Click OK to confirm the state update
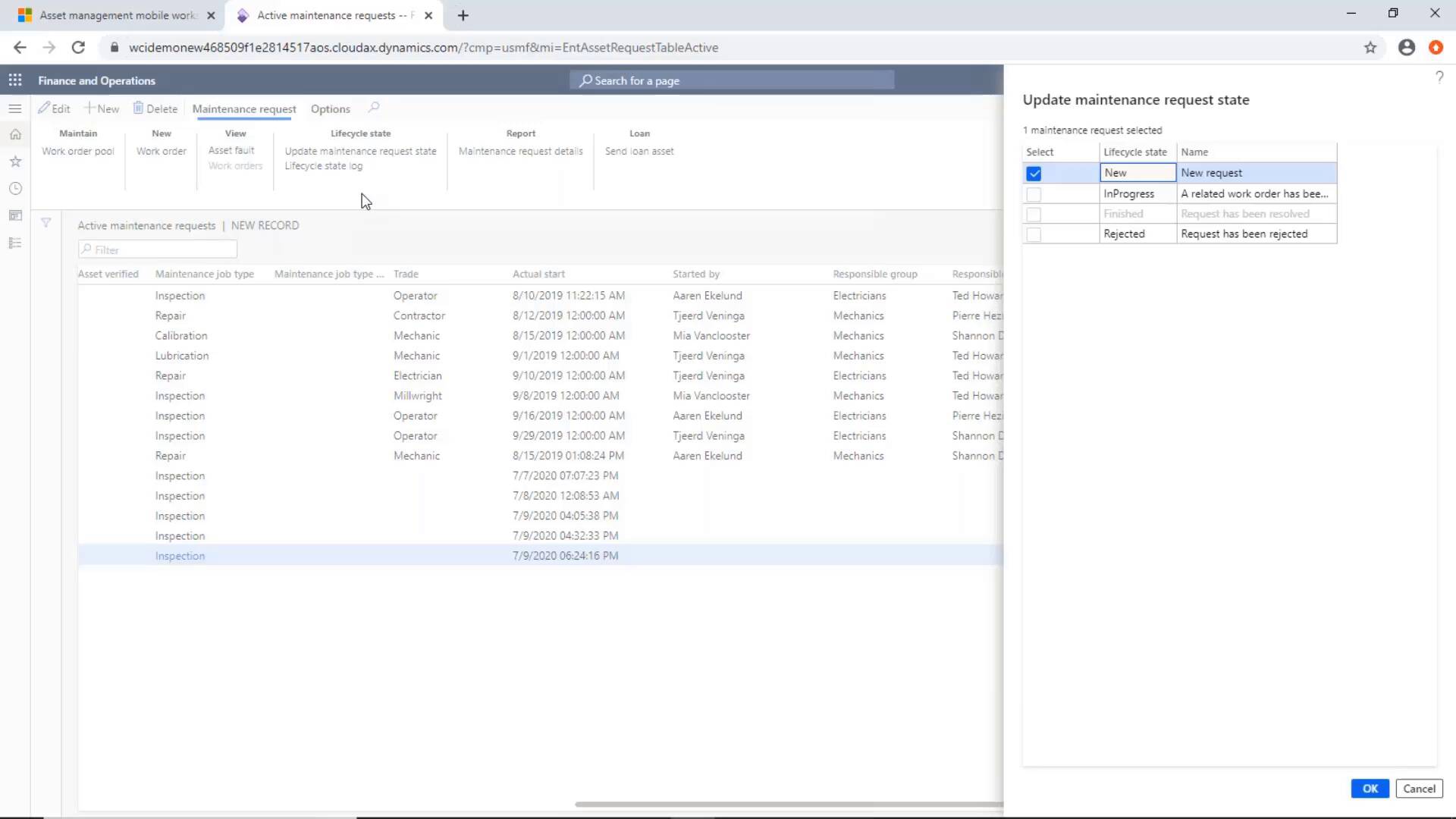The image size is (1456, 819). (x=1370, y=788)
